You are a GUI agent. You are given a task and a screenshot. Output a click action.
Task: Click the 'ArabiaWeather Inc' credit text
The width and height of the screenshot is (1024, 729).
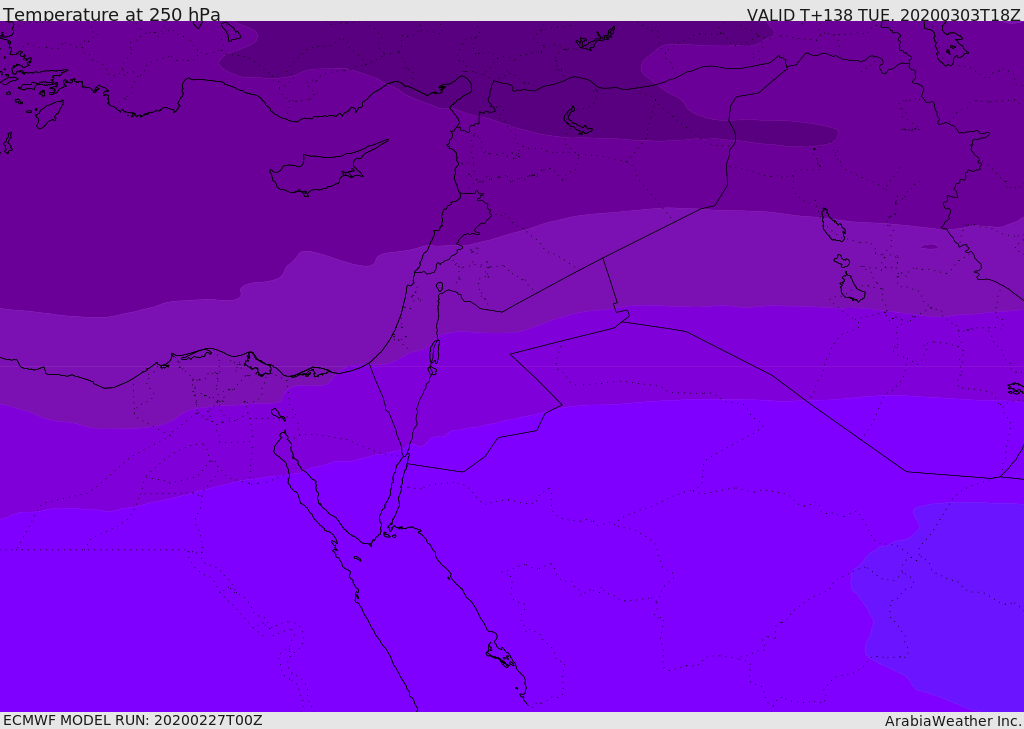[953, 721]
